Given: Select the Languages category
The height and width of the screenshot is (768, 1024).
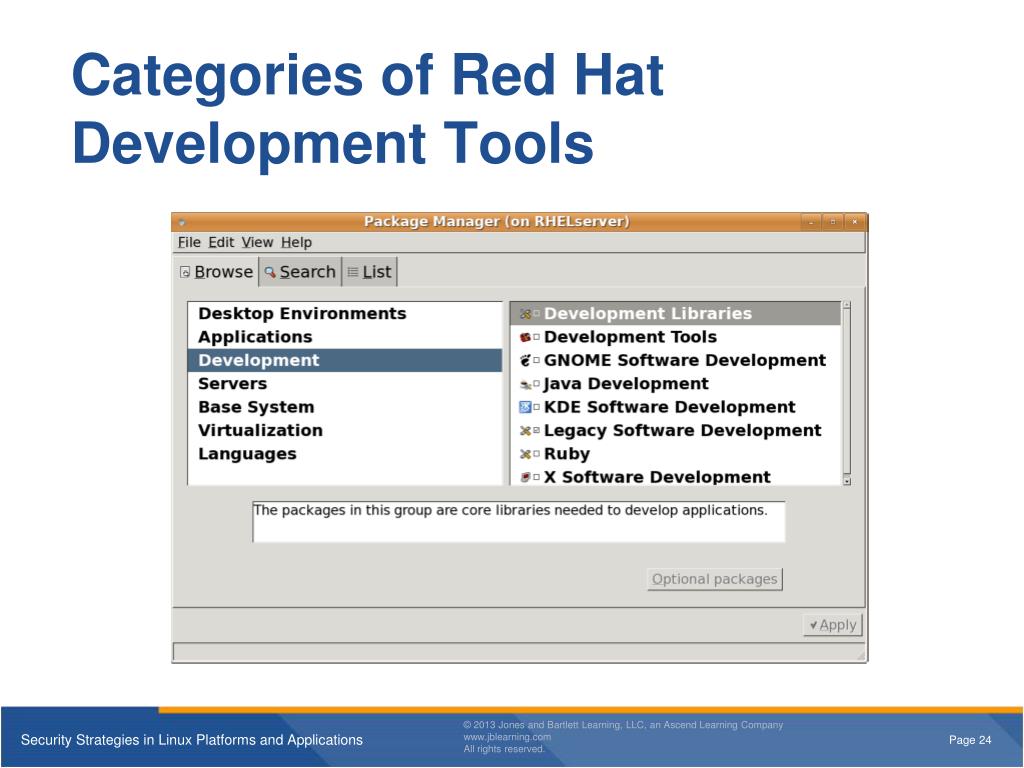Looking at the screenshot, I should (345, 454).
